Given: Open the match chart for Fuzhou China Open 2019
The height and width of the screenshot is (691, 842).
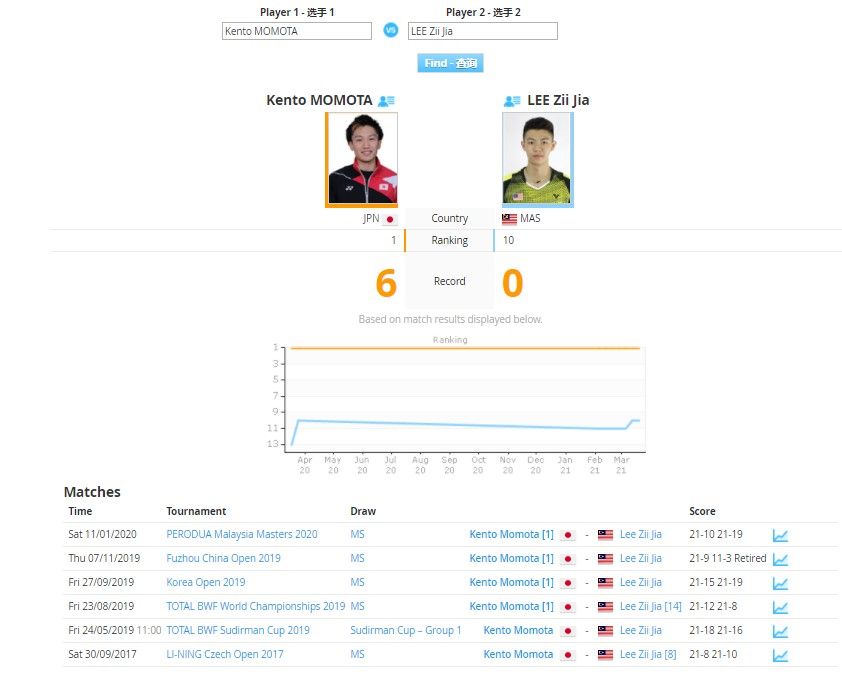Looking at the screenshot, I should [x=780, y=558].
